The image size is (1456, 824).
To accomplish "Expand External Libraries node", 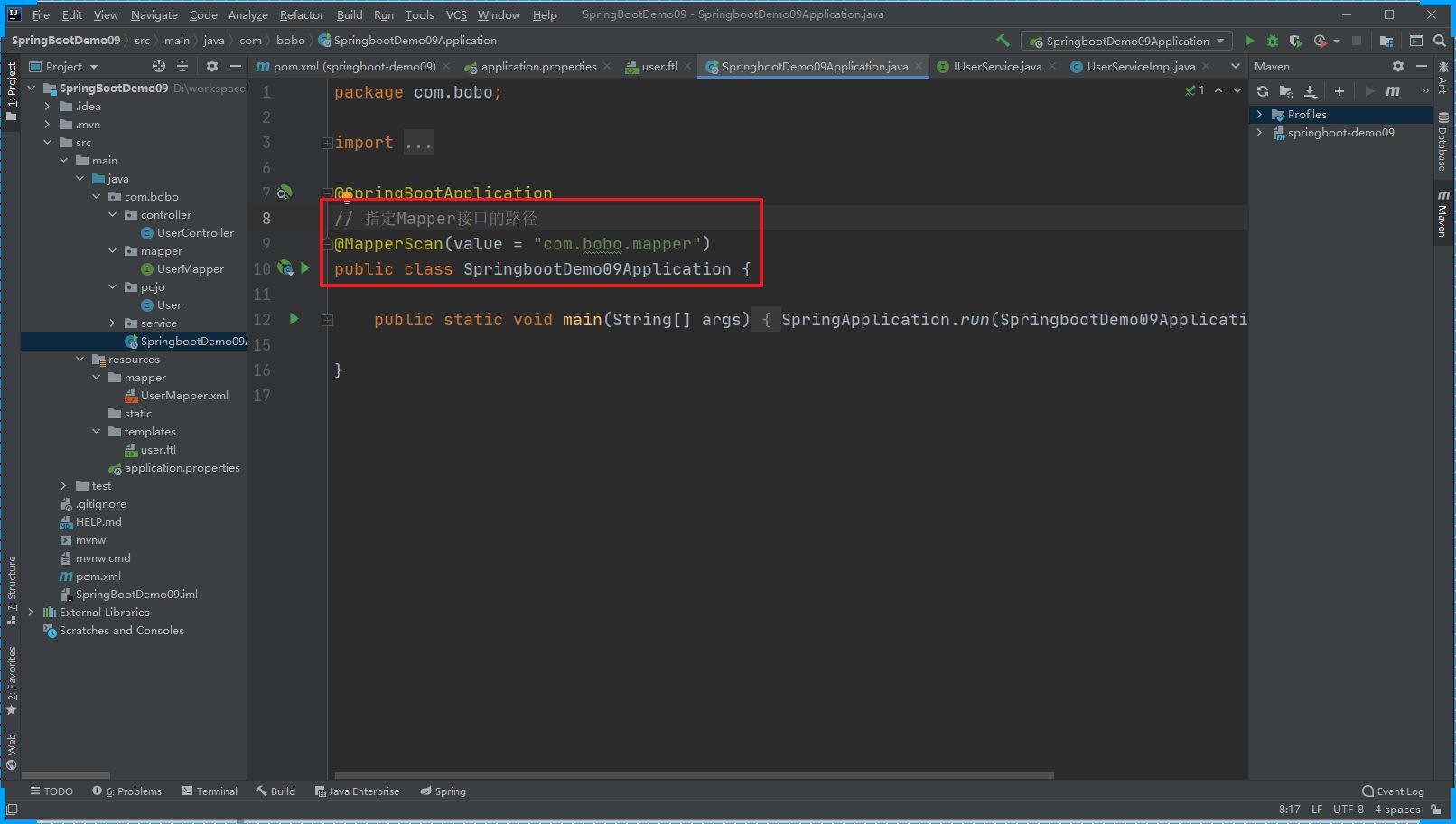I will (32, 613).
